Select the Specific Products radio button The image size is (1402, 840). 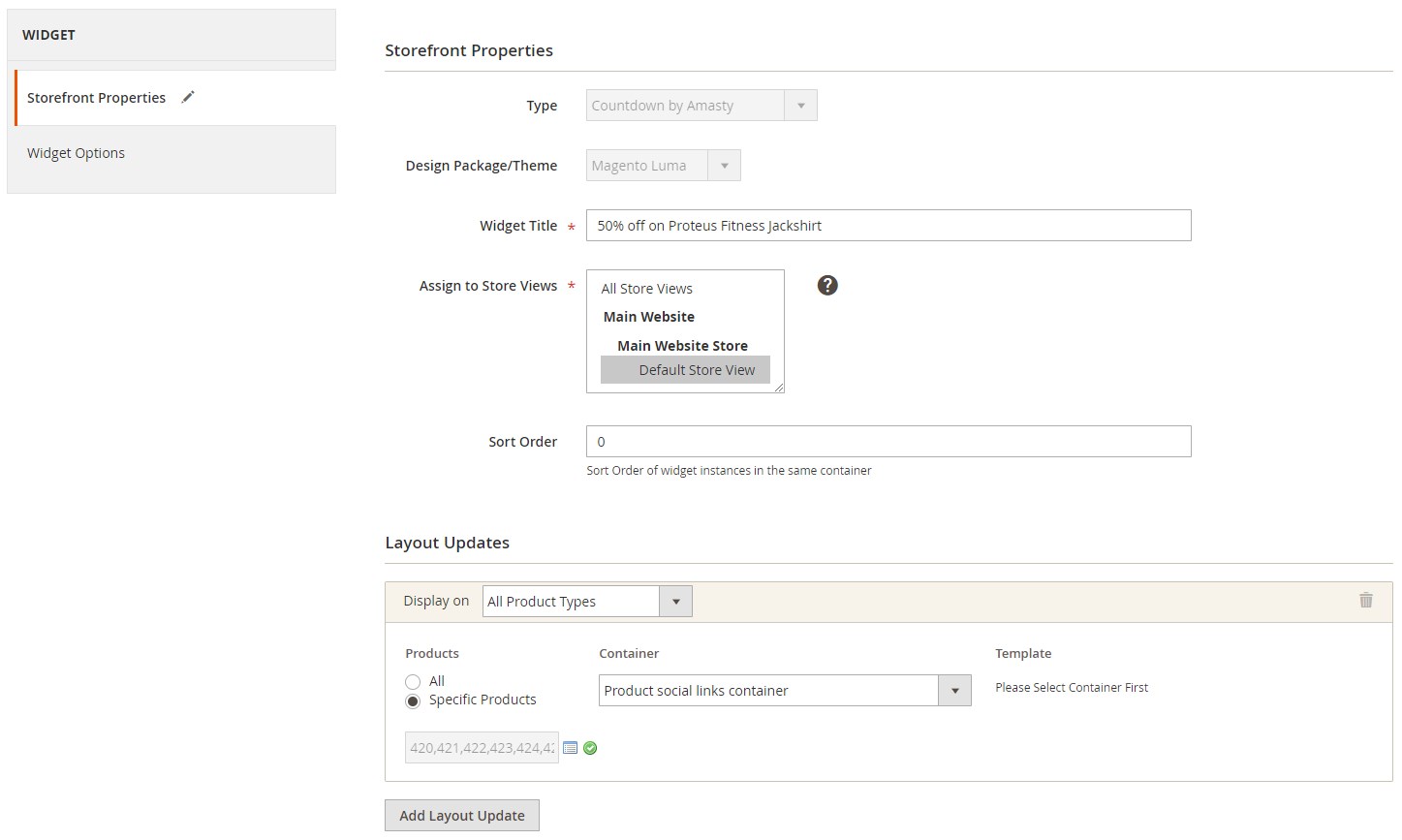click(413, 700)
